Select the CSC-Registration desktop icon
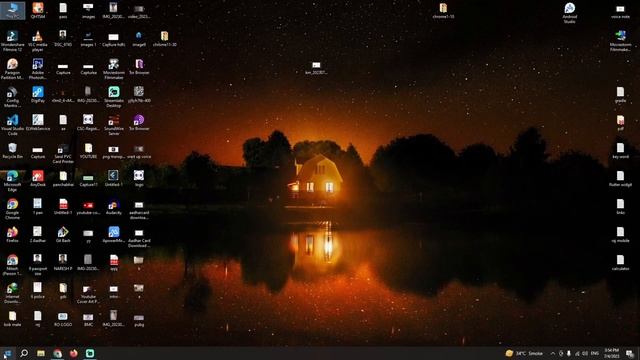Screen dimensions: 640x360 click(x=88, y=122)
